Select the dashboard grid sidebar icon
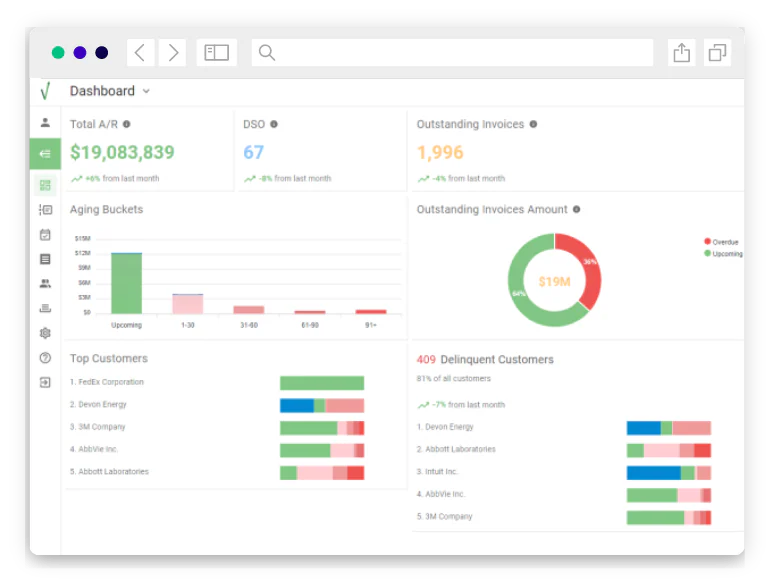Viewport: 775px width, 588px height. pyautogui.click(x=45, y=185)
